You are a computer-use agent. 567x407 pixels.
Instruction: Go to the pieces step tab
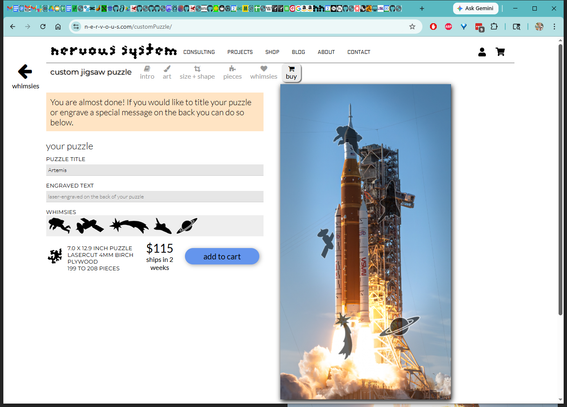232,73
